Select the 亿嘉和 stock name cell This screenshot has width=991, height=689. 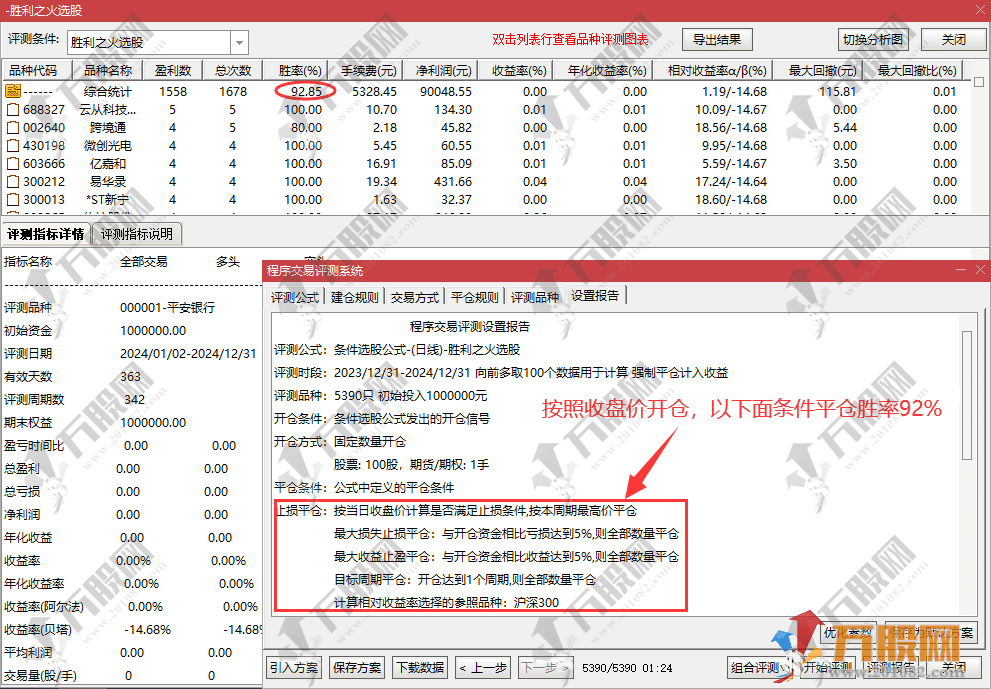(x=107, y=164)
